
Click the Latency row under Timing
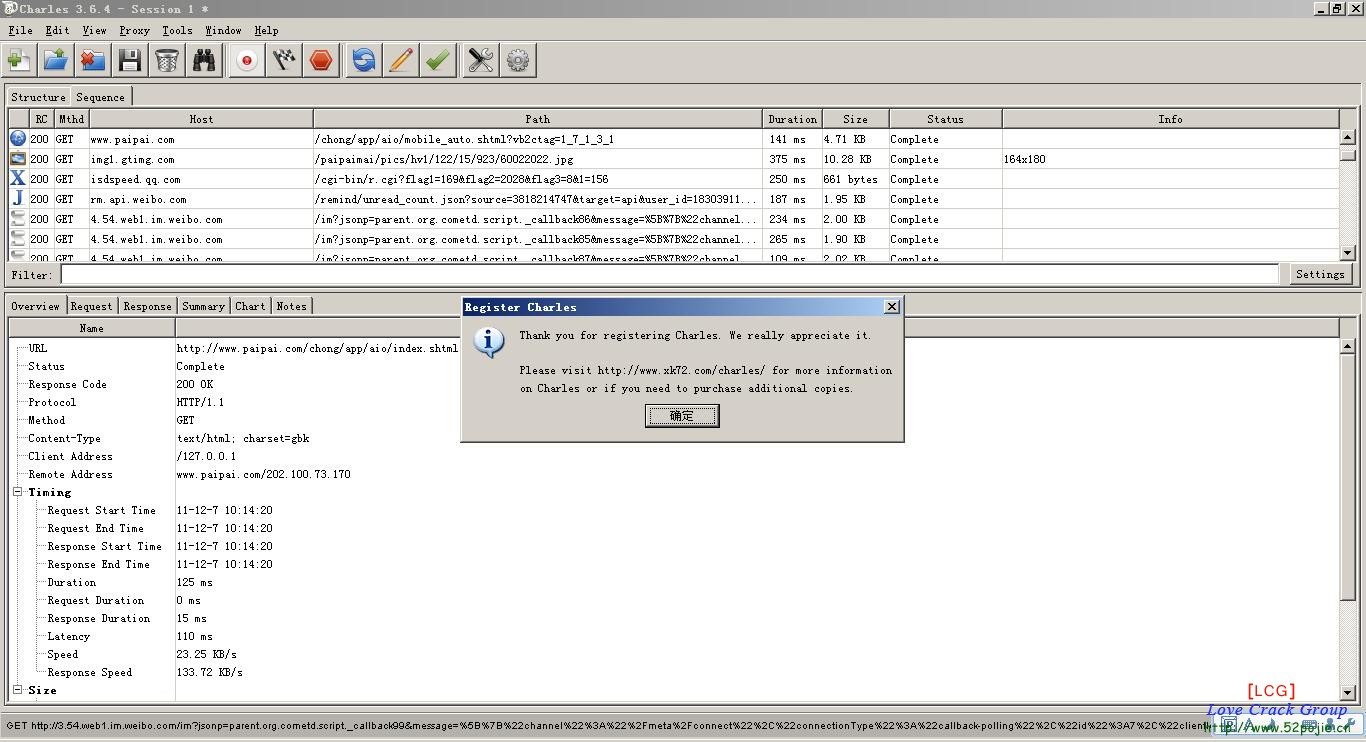(x=674, y=636)
